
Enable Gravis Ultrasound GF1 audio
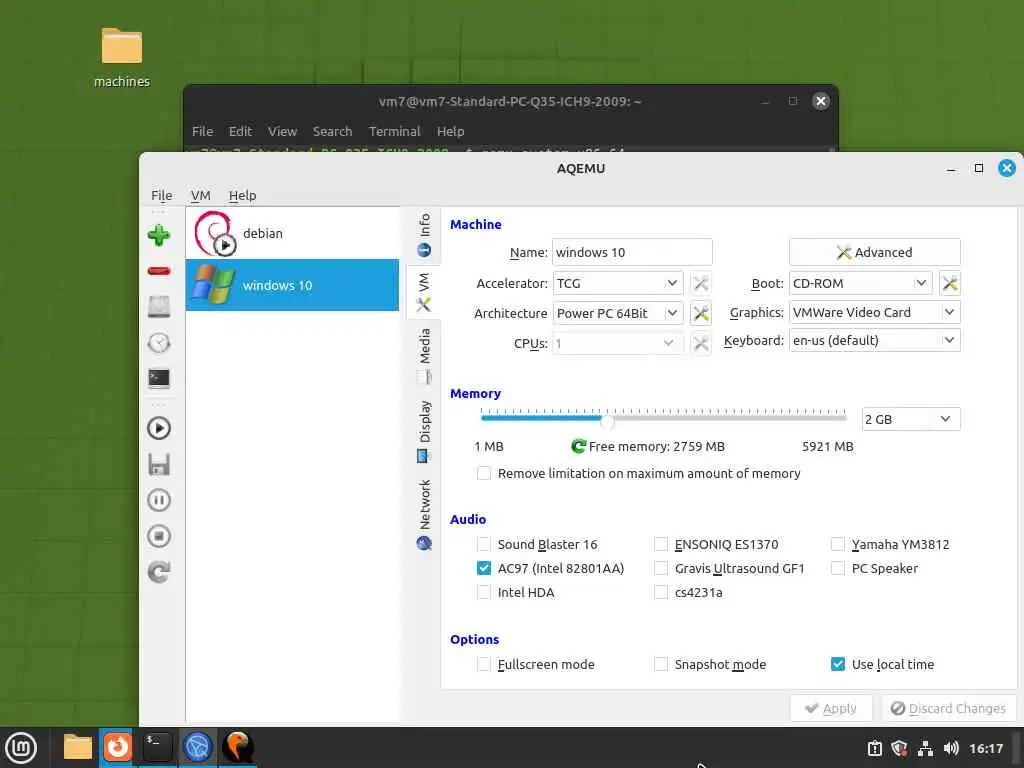coord(661,568)
